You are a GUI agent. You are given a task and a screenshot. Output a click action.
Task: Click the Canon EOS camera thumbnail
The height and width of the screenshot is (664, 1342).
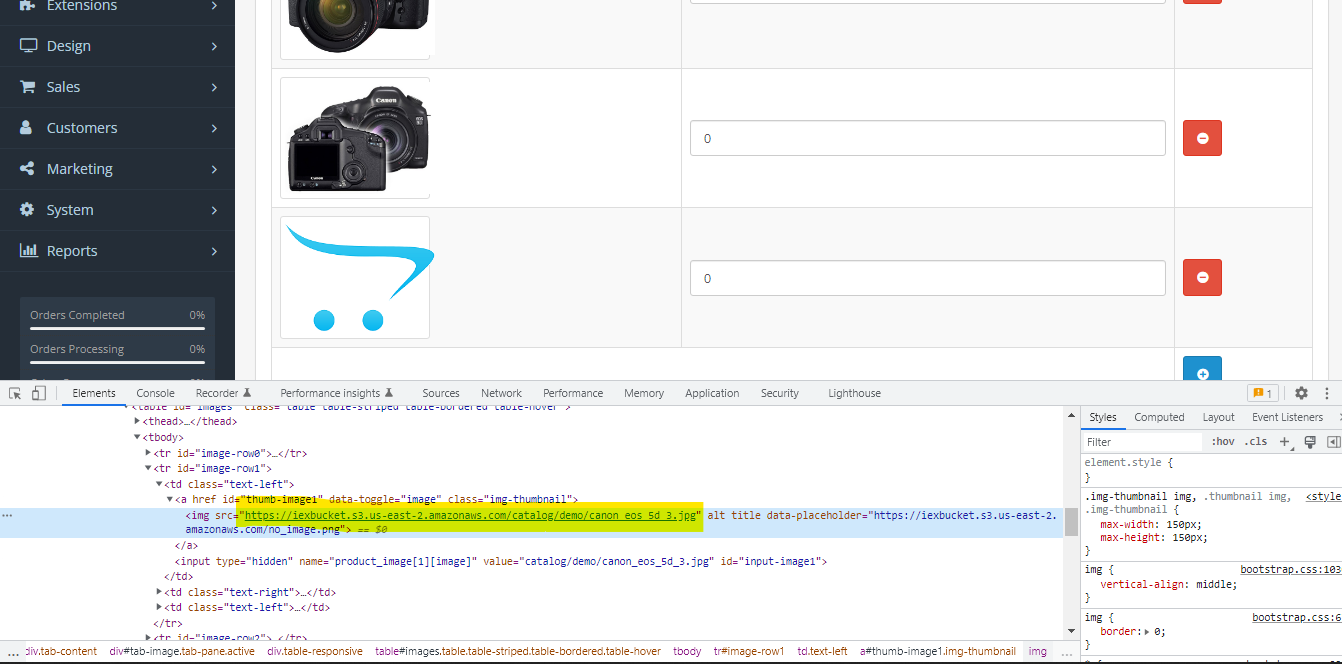point(355,138)
